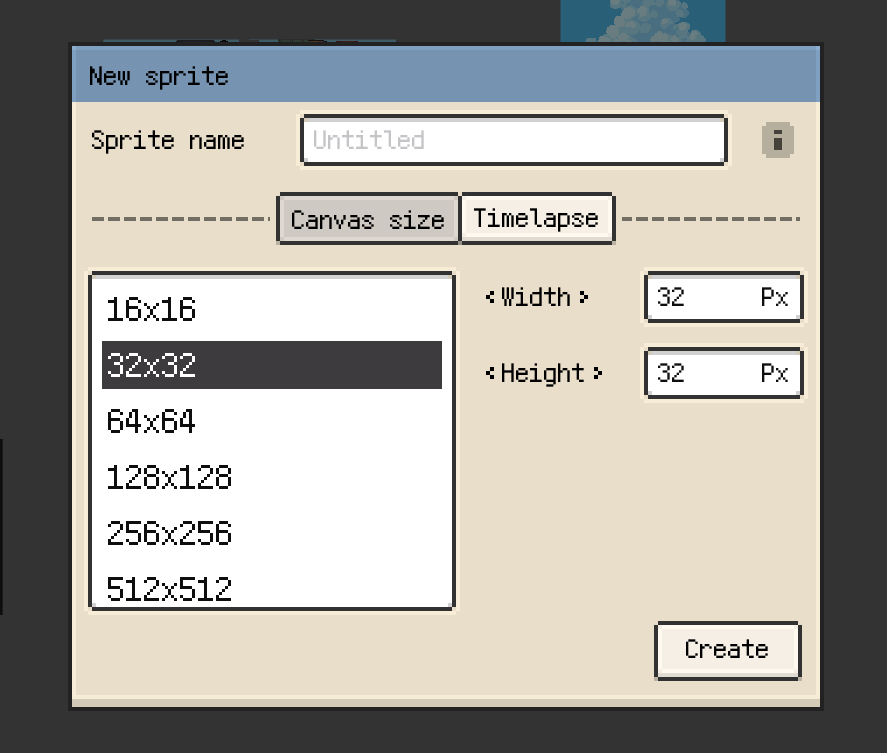887x753 pixels.
Task: Click the Width label text
Action: (536, 297)
